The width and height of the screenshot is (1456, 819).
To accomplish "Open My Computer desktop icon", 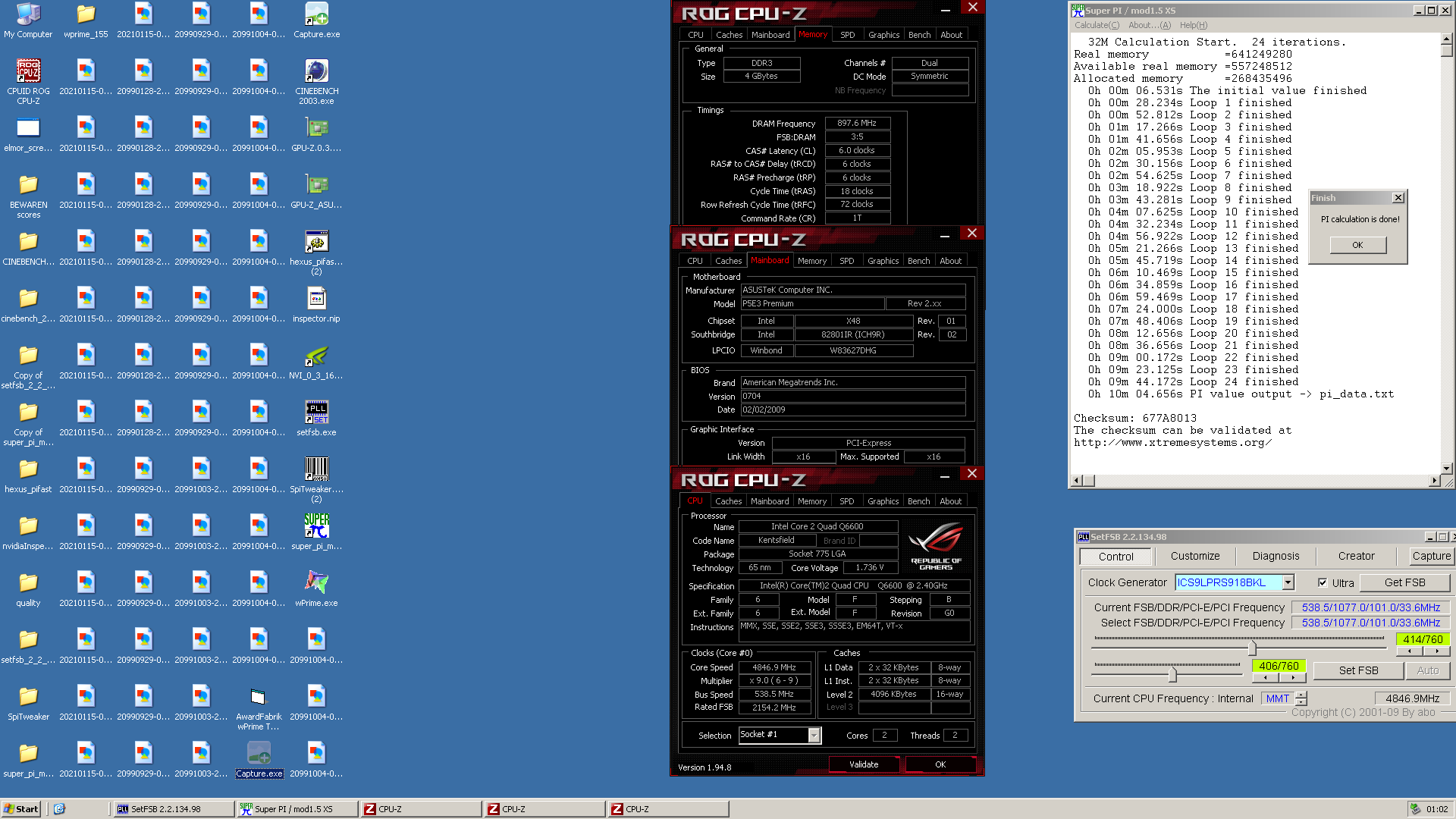I will 28,20.
